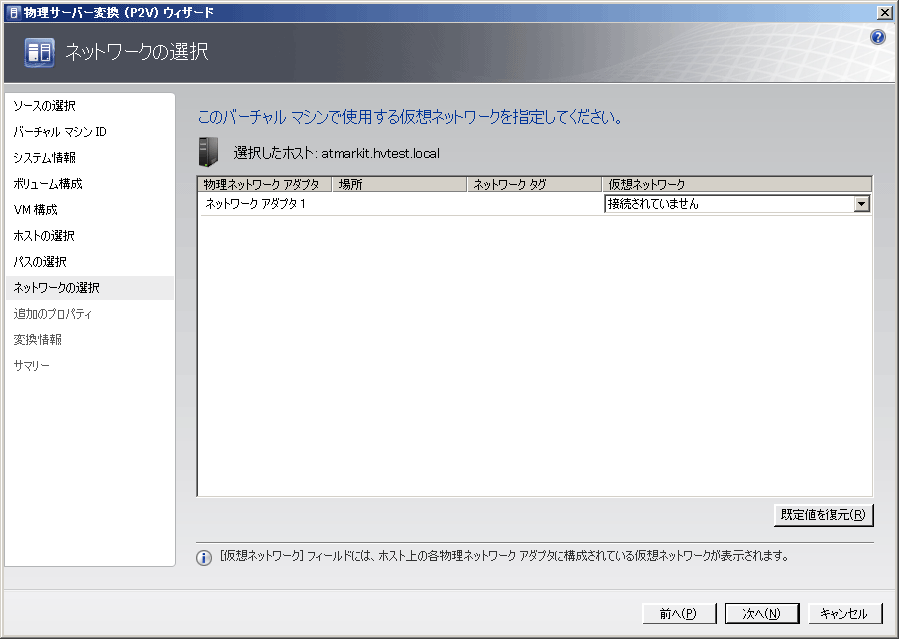Click the 物理ネットワーク アダプタ column header
Screen dimensions: 899x639
tap(265, 184)
